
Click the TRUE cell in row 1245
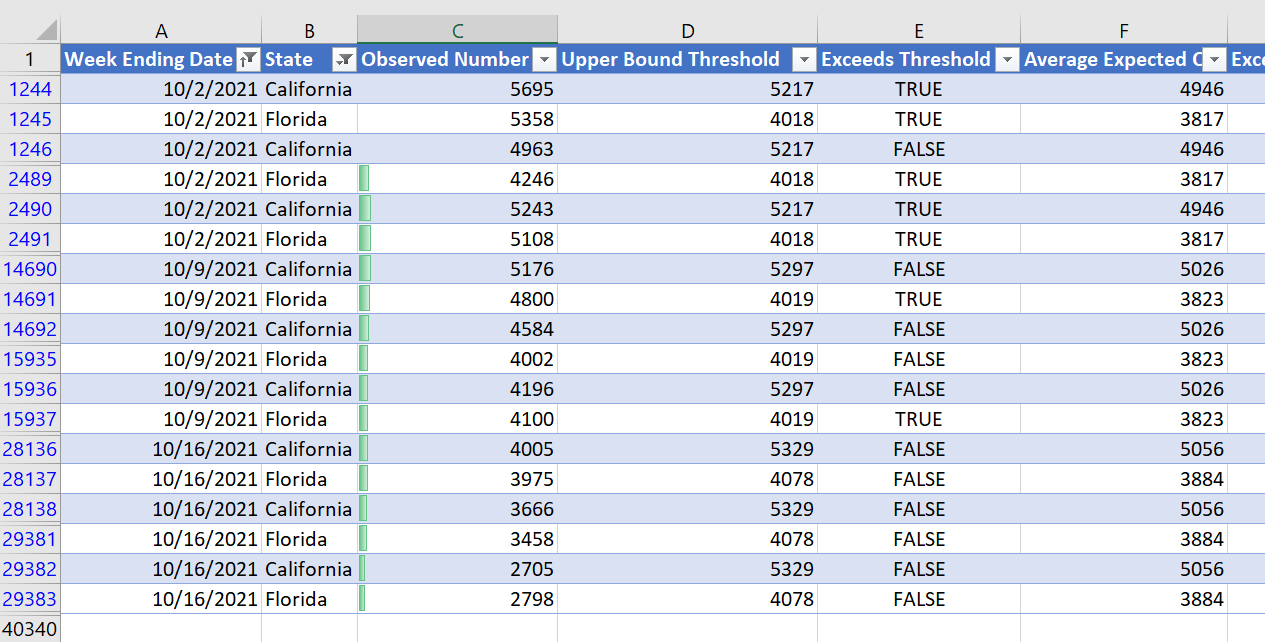[x=918, y=119]
